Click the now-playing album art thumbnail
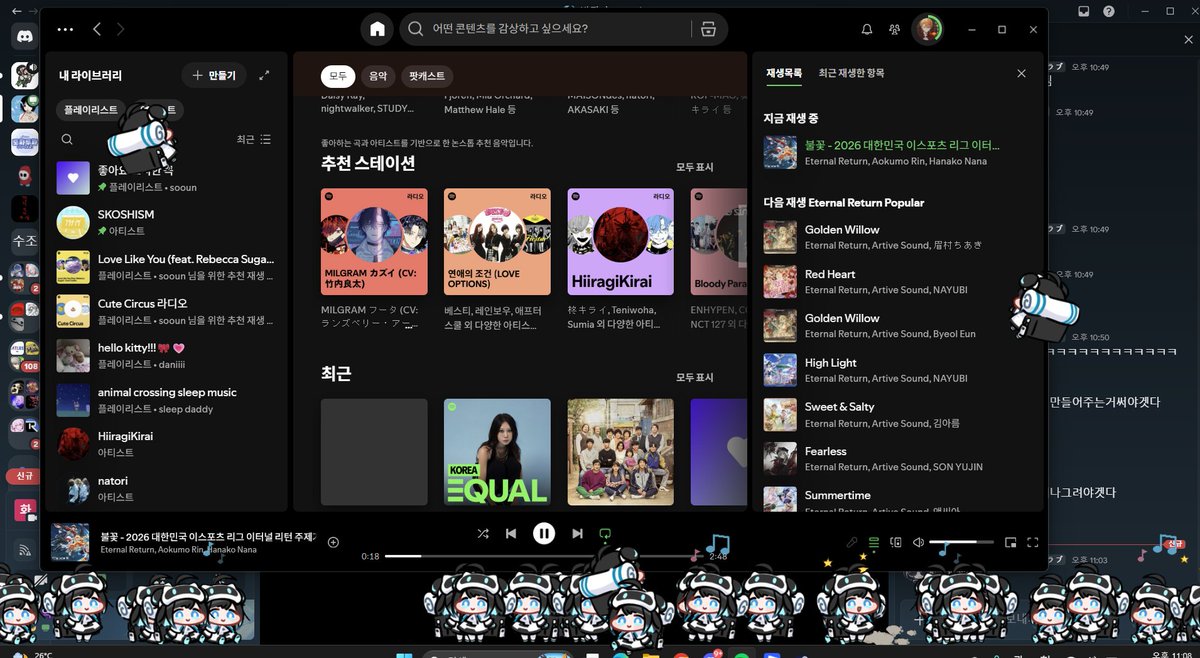 coord(70,541)
